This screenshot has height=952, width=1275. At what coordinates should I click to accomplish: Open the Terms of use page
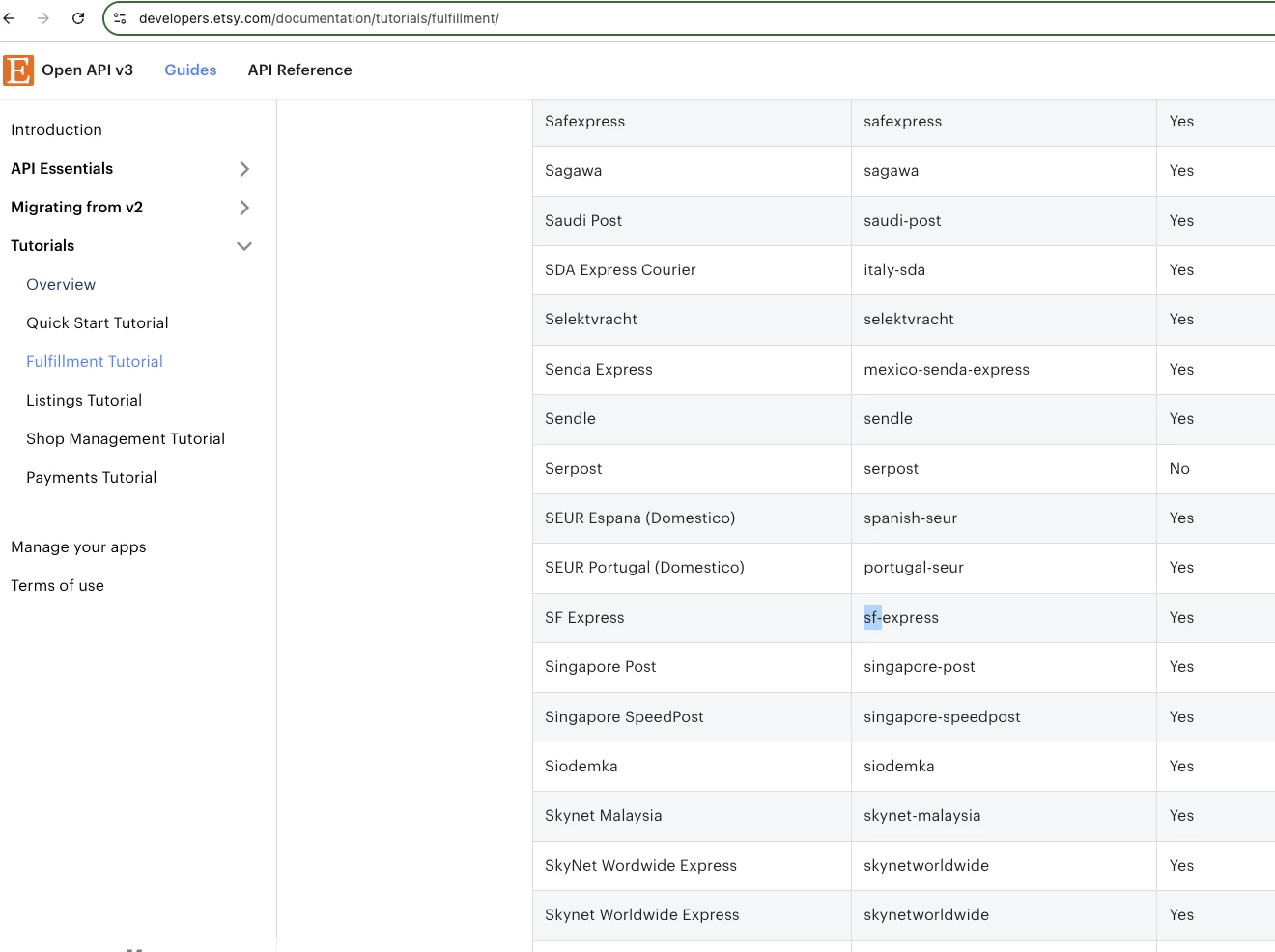[x=57, y=586]
